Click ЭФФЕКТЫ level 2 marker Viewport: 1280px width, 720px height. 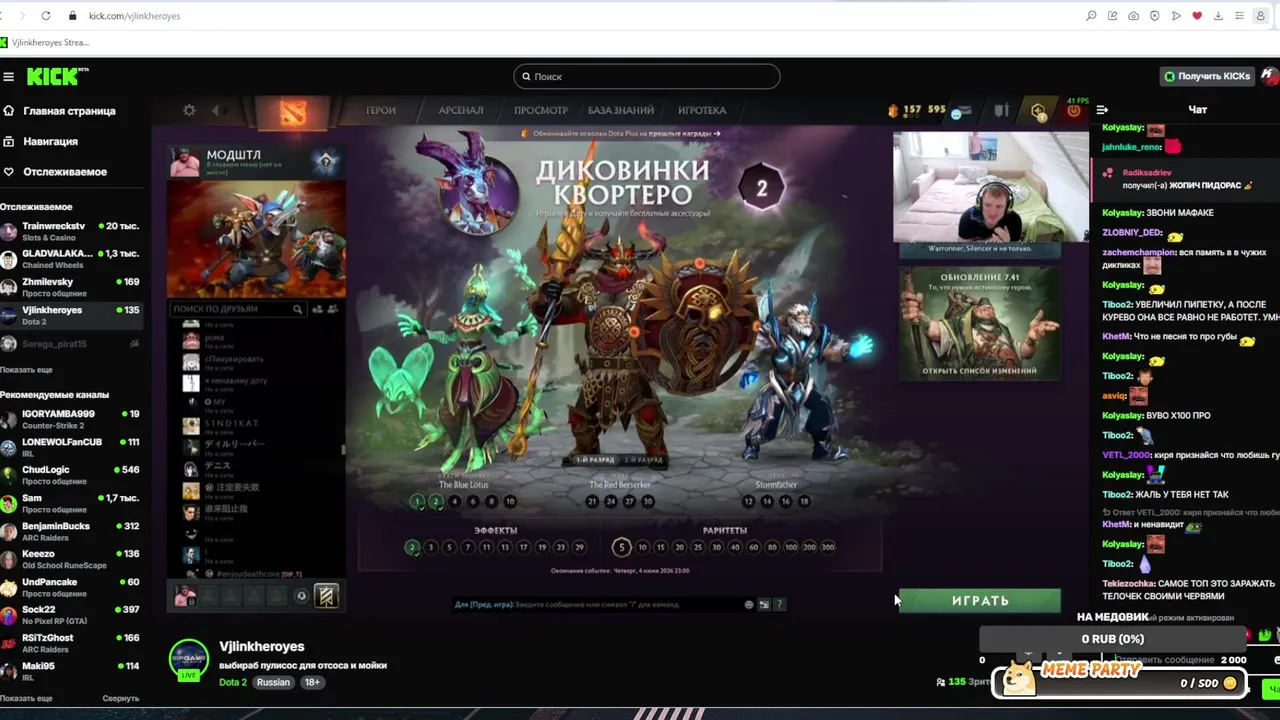click(412, 547)
